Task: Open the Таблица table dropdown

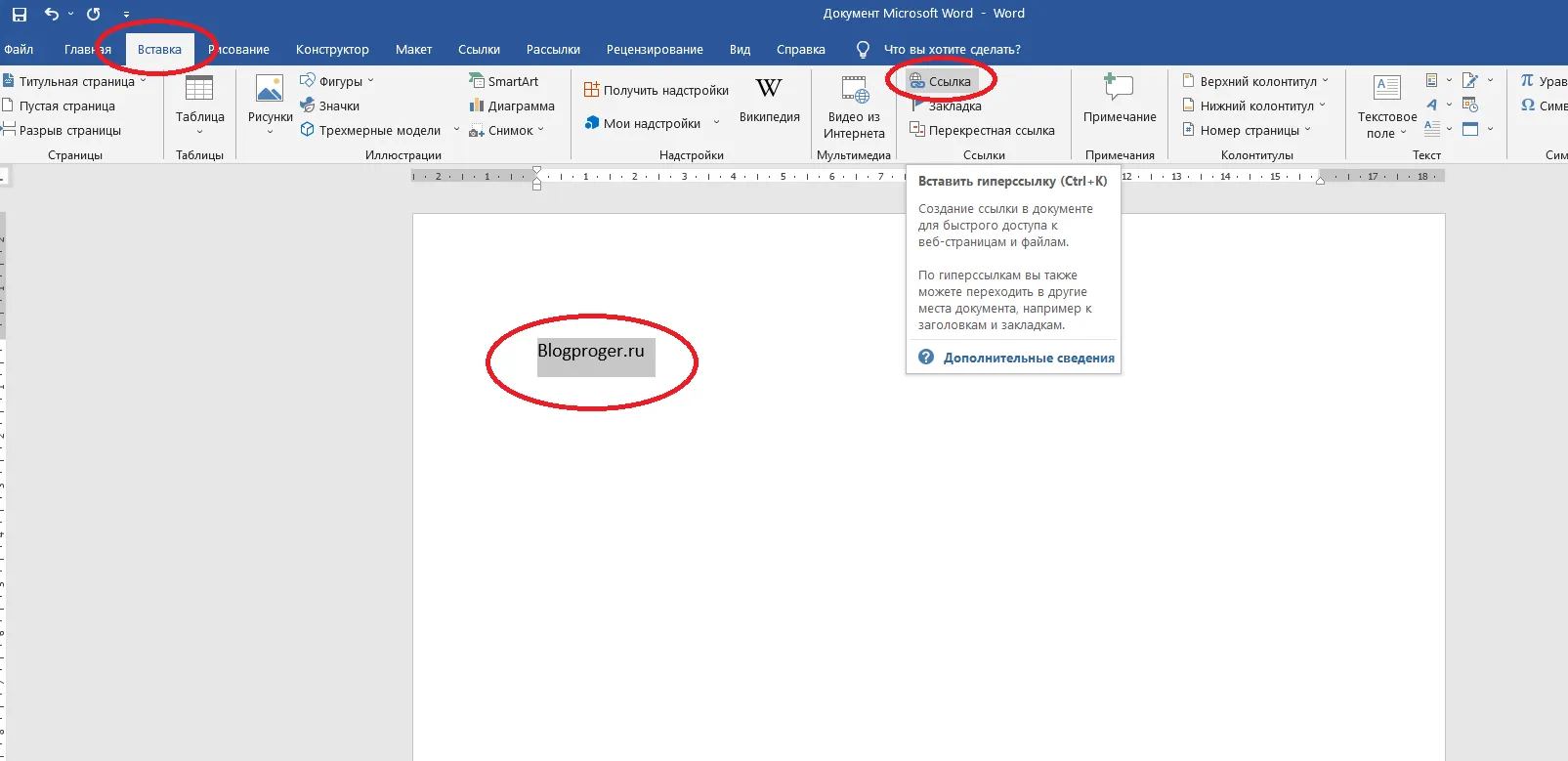Action: (x=199, y=132)
